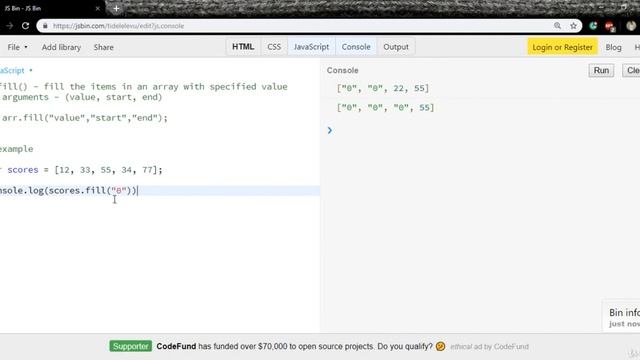Go forward with the browser arrow
Image resolution: width=640 pixels, height=360 pixels.
9,26
